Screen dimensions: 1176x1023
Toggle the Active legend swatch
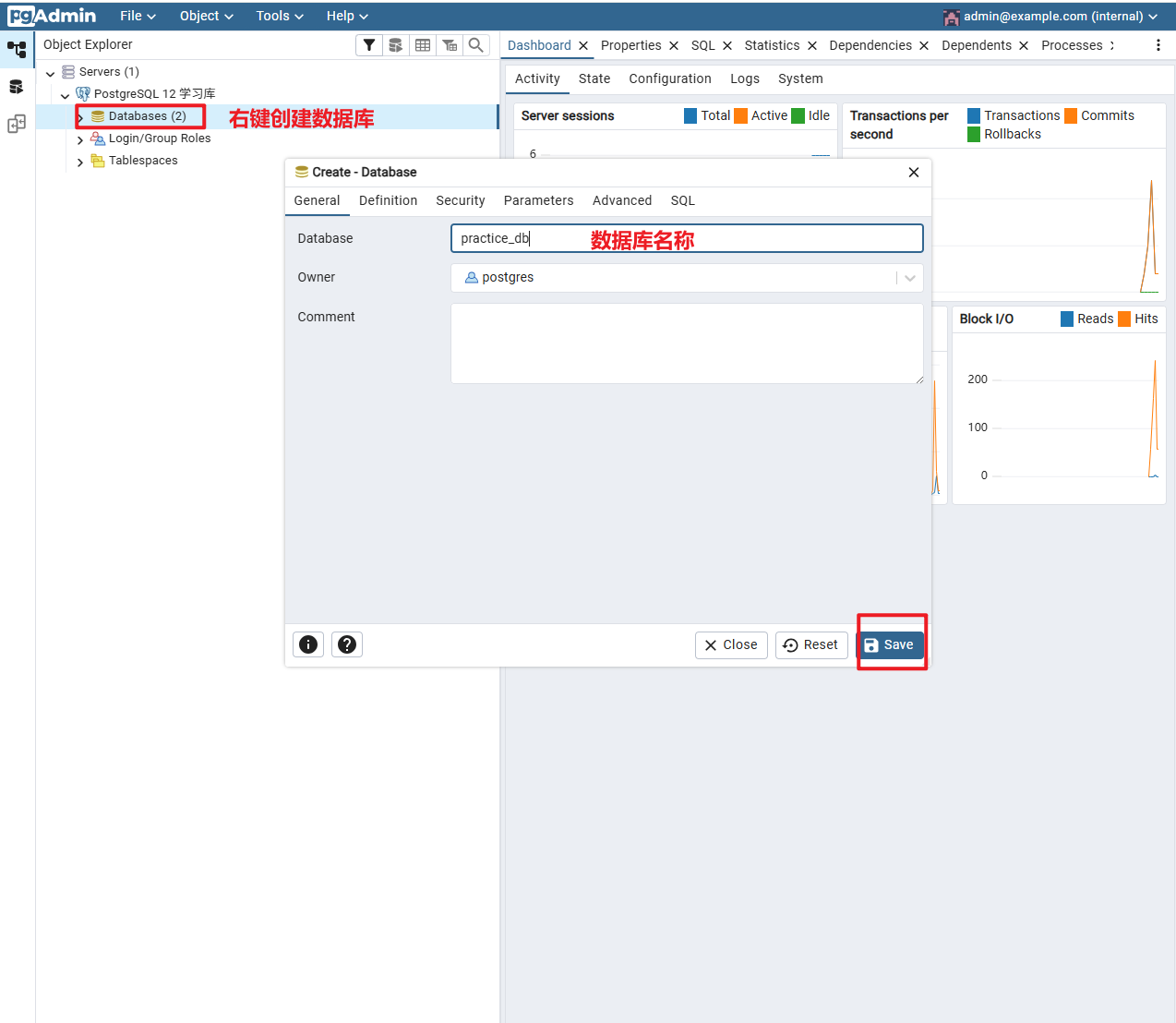(740, 115)
